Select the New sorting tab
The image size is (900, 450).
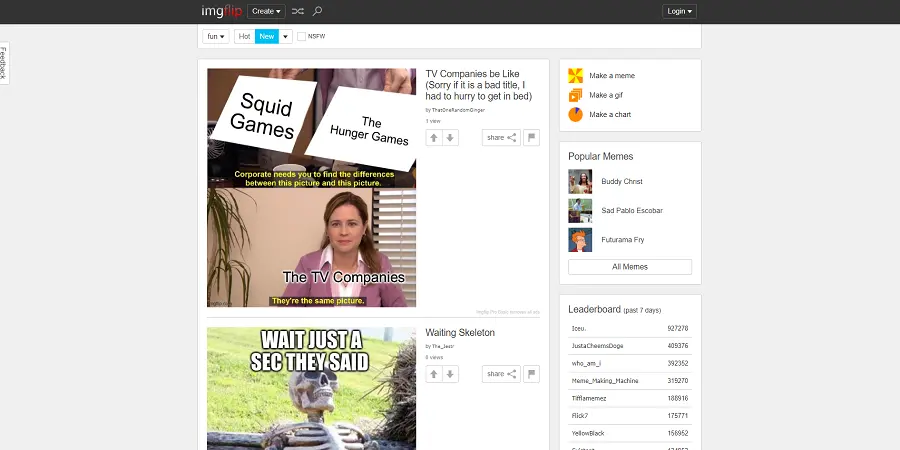tap(266, 37)
